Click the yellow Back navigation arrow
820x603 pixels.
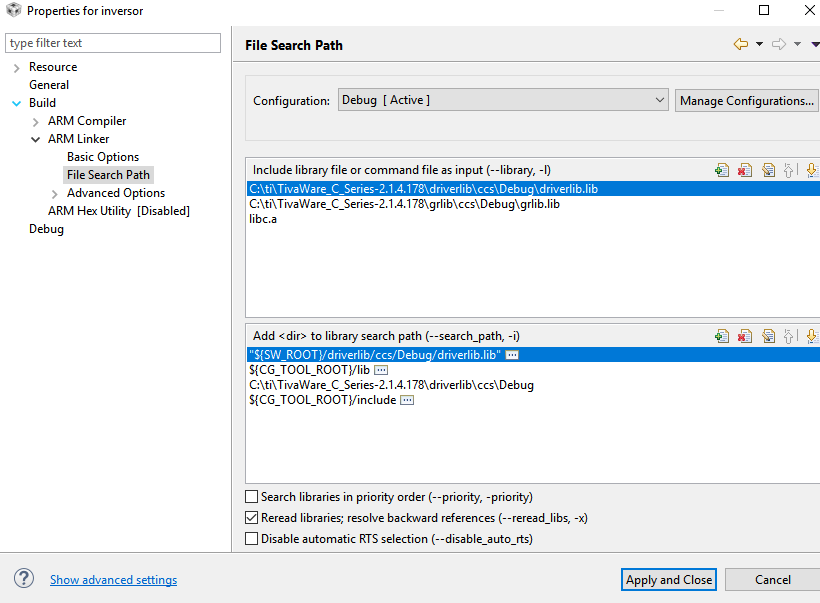tap(740, 44)
